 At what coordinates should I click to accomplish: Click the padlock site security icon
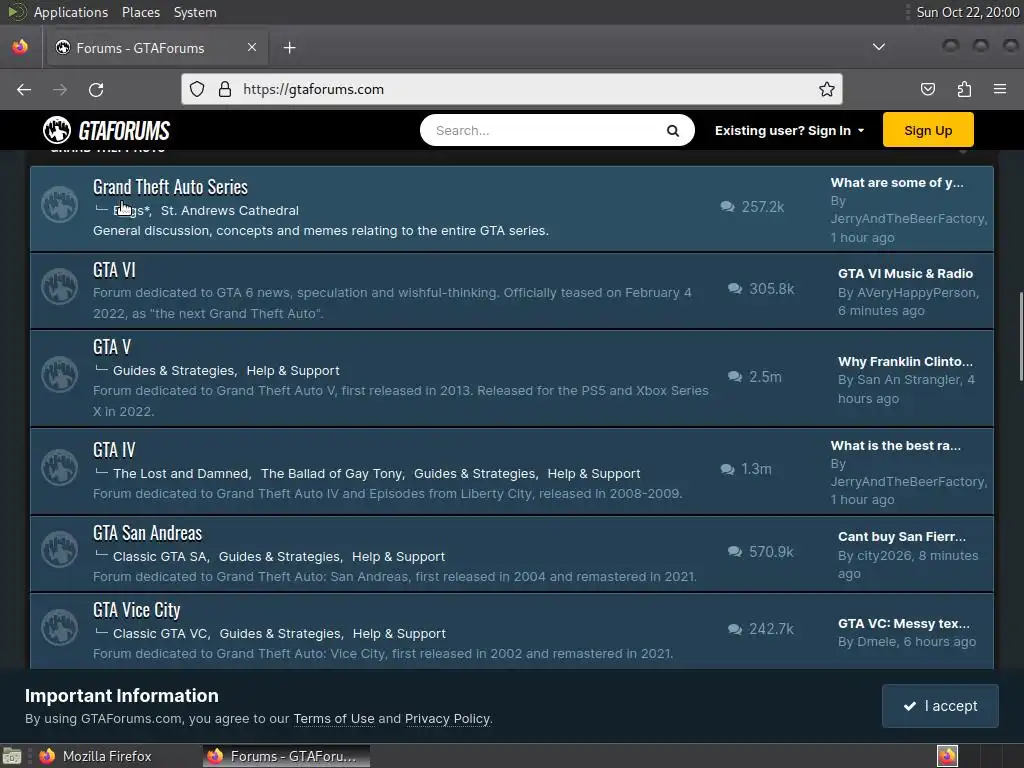click(x=225, y=89)
